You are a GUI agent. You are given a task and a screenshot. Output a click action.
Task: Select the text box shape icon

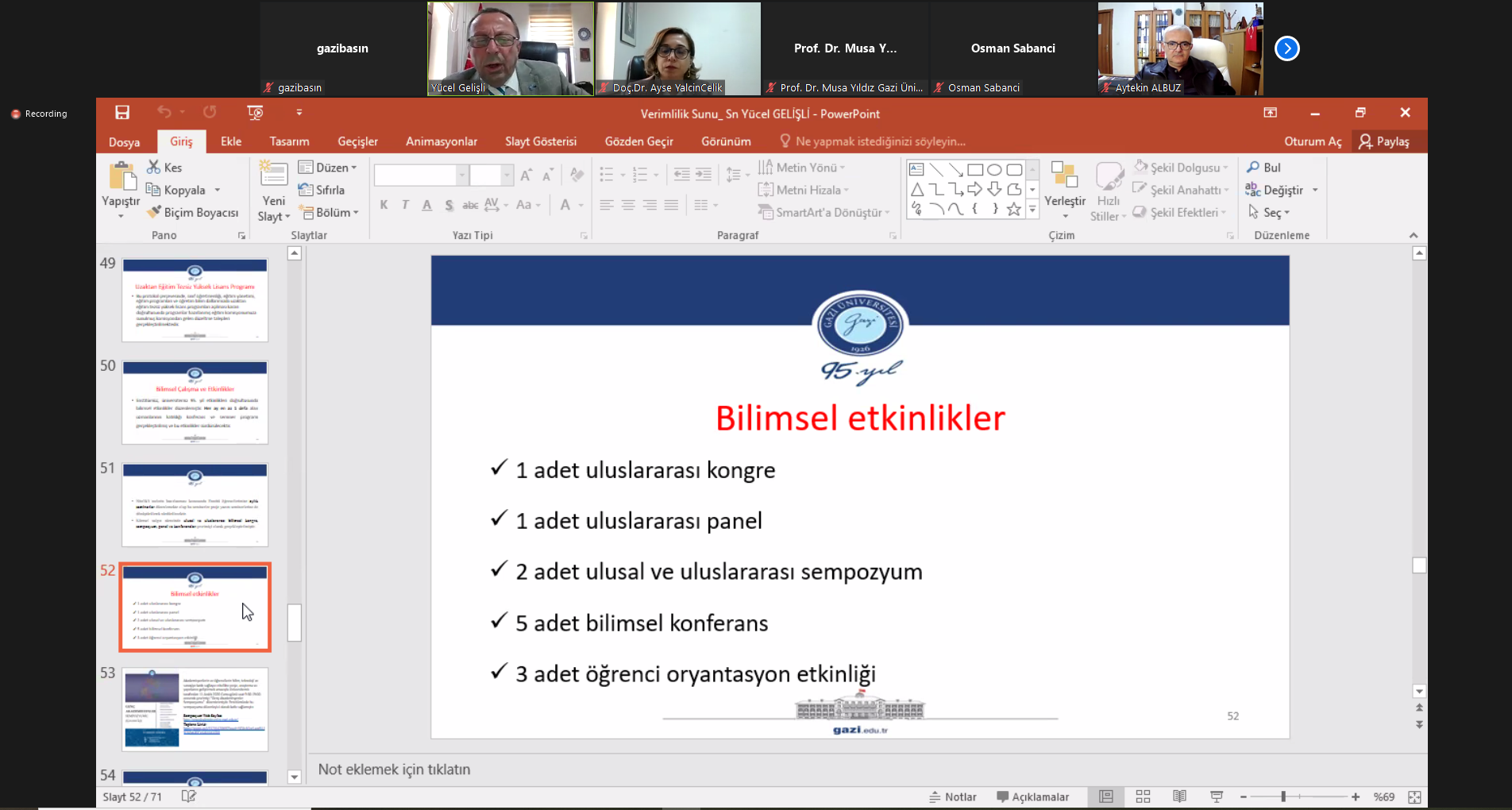[916, 169]
